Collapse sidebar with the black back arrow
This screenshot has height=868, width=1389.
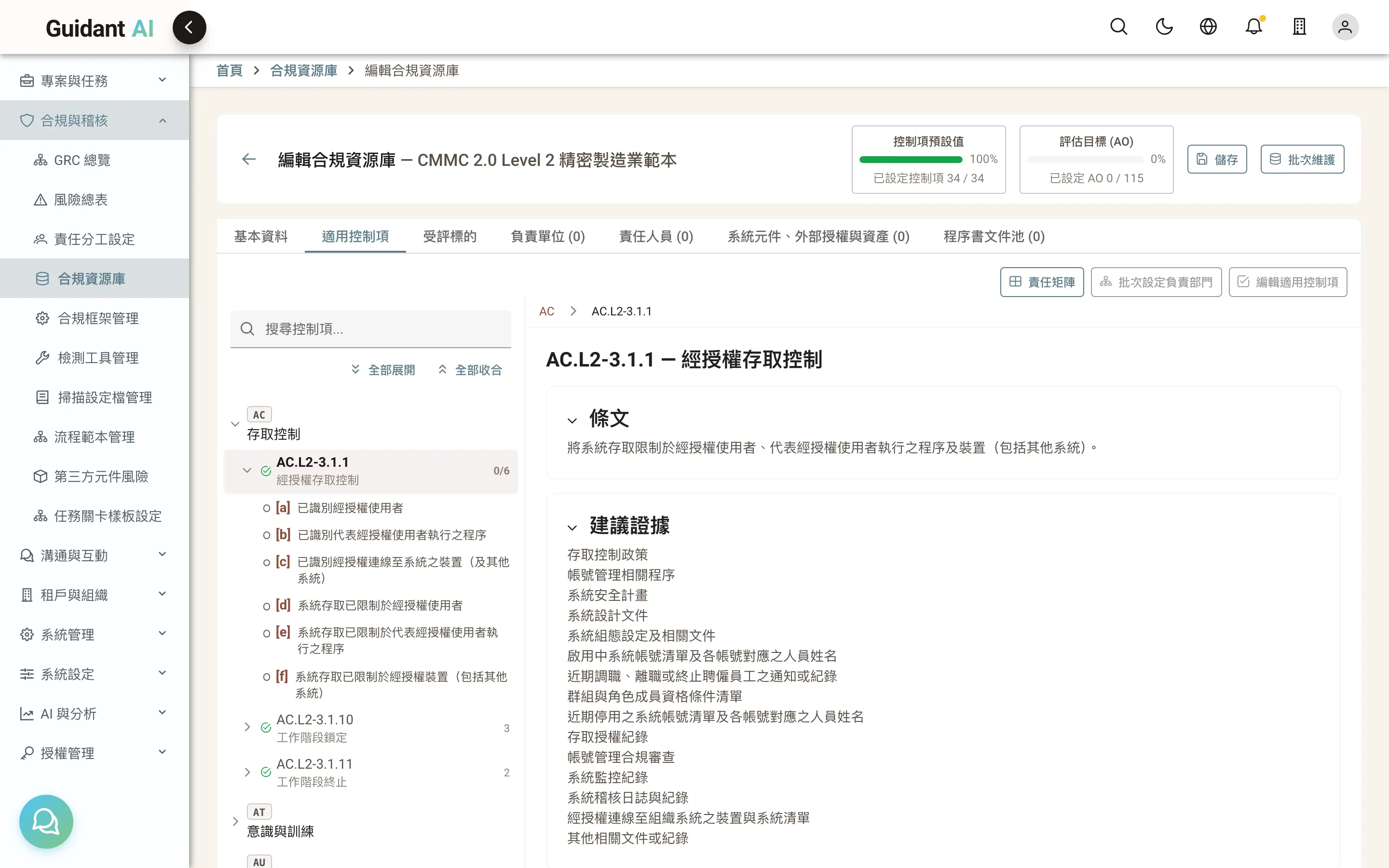[x=189, y=27]
